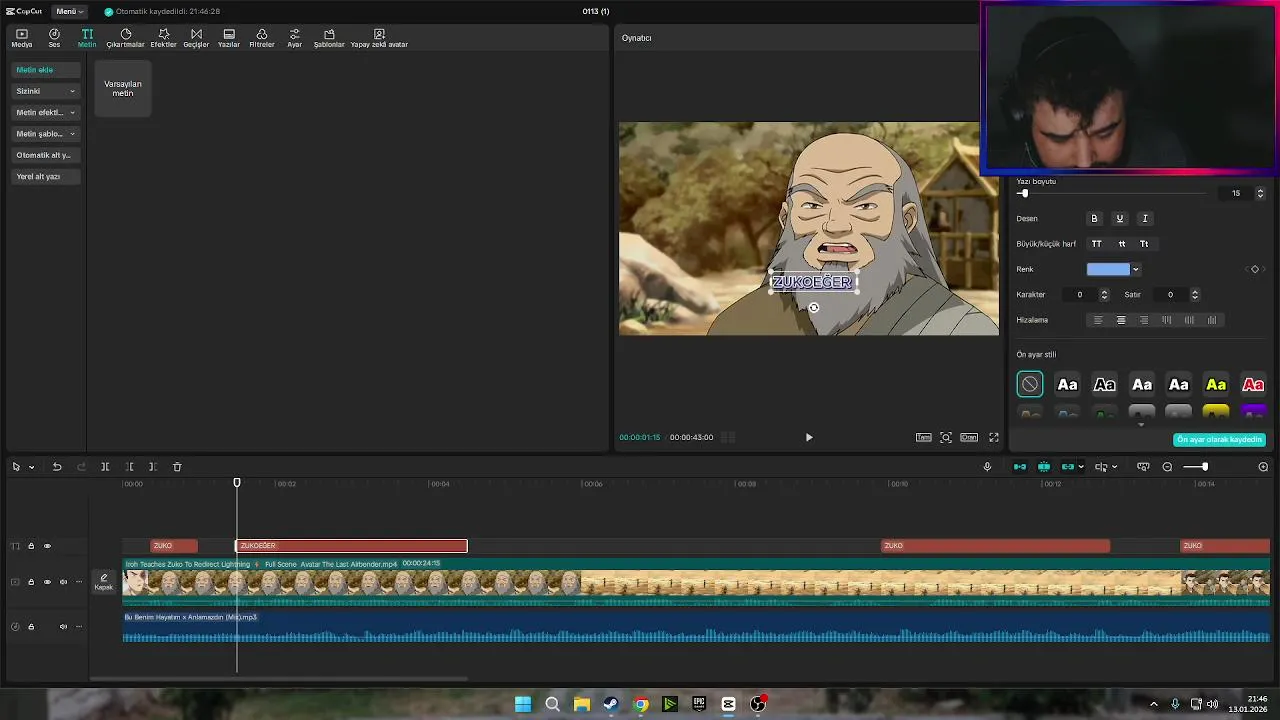Click the Oran aspect ratio button

click(969, 437)
